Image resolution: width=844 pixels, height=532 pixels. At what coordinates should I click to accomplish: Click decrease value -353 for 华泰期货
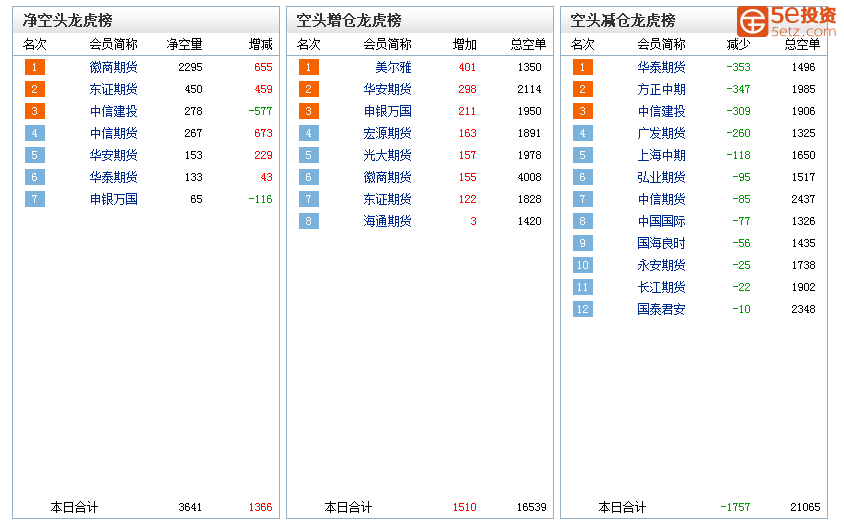tap(738, 67)
